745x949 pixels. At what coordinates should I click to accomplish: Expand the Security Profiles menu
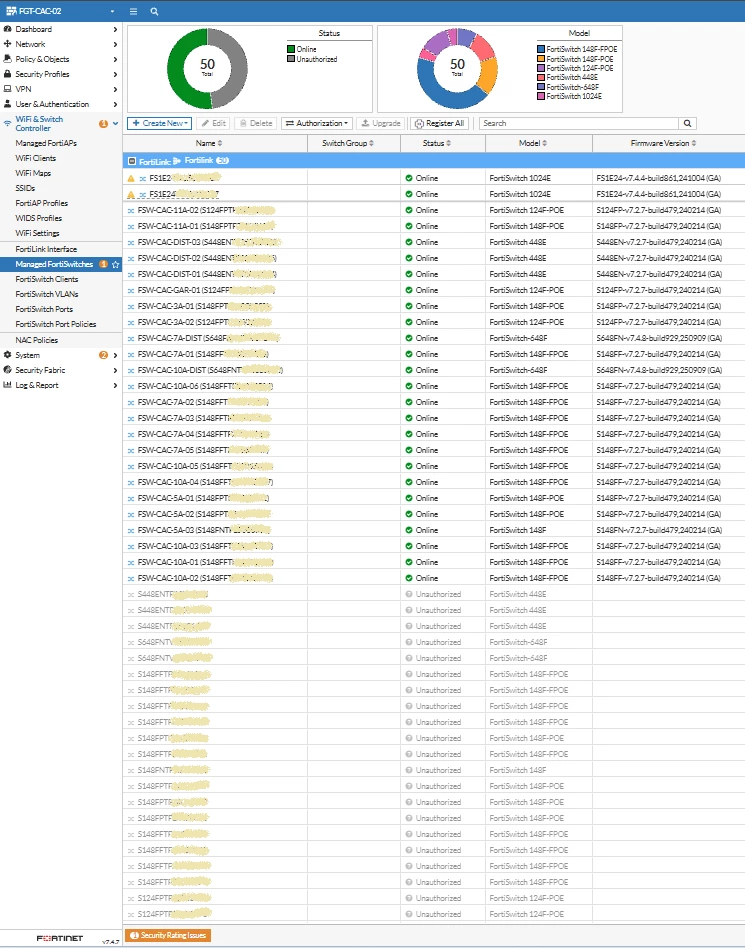point(61,74)
